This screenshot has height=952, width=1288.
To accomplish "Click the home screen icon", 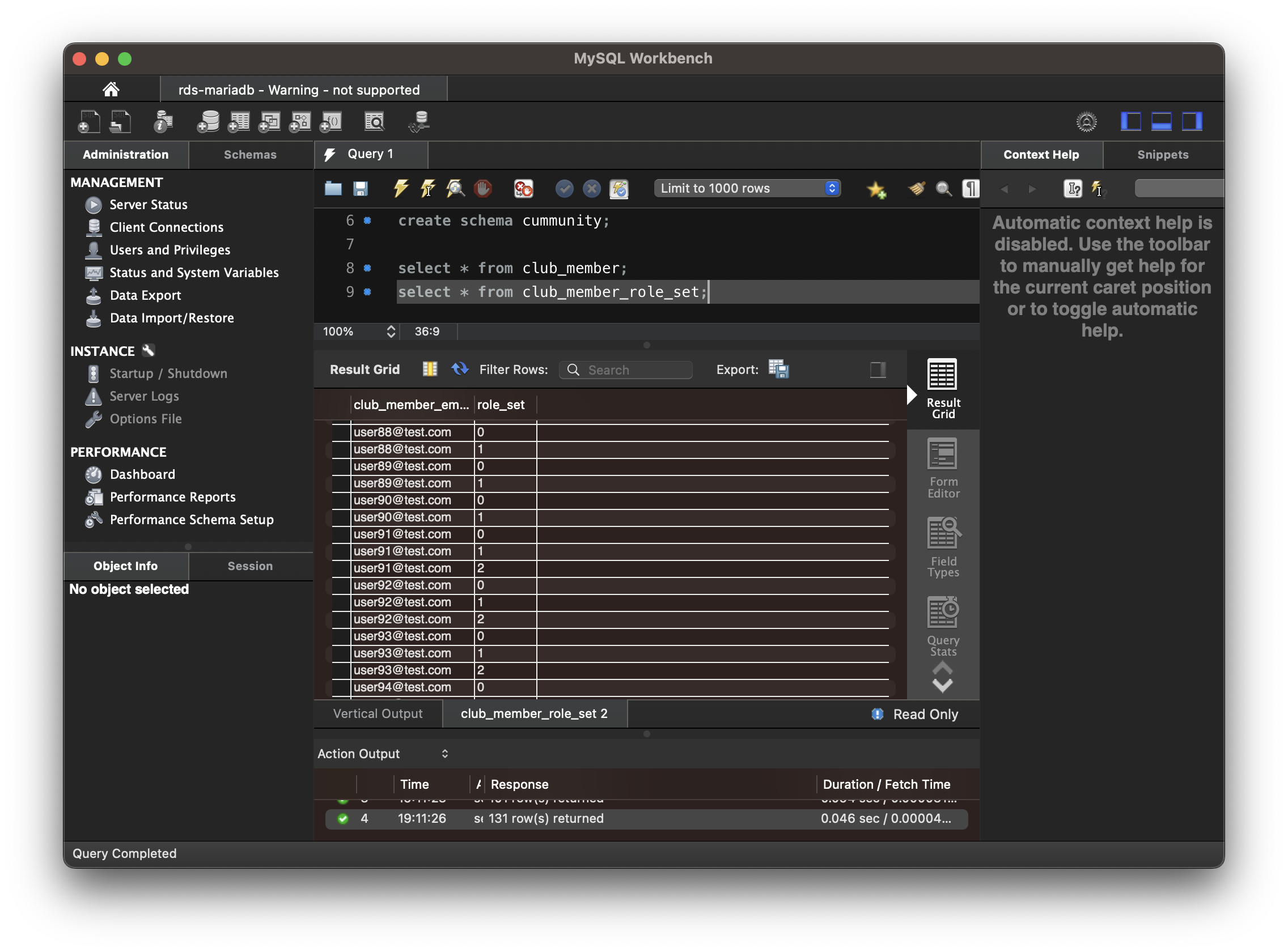I will 111,90.
